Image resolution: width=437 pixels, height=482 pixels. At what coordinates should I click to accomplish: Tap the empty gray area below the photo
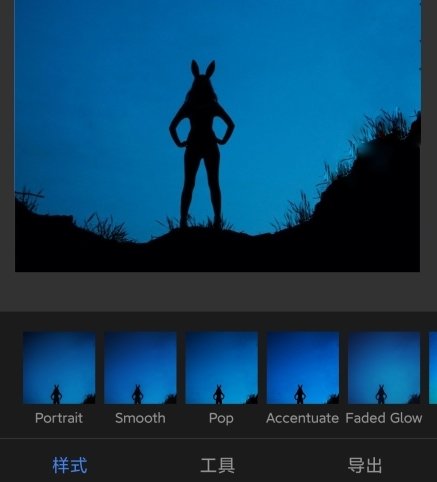[218, 292]
